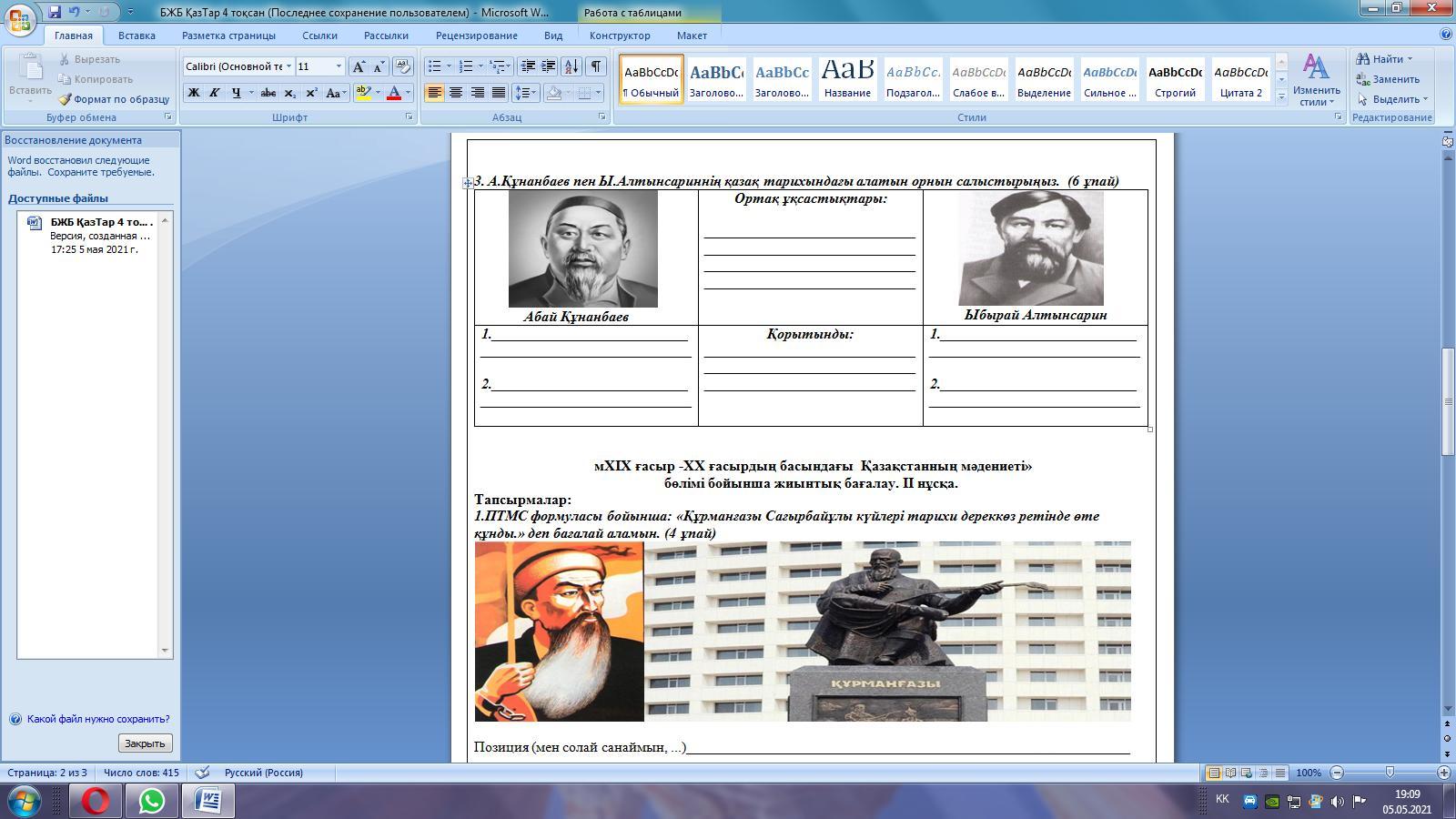Toggle Bold formatting

[x=193, y=93]
